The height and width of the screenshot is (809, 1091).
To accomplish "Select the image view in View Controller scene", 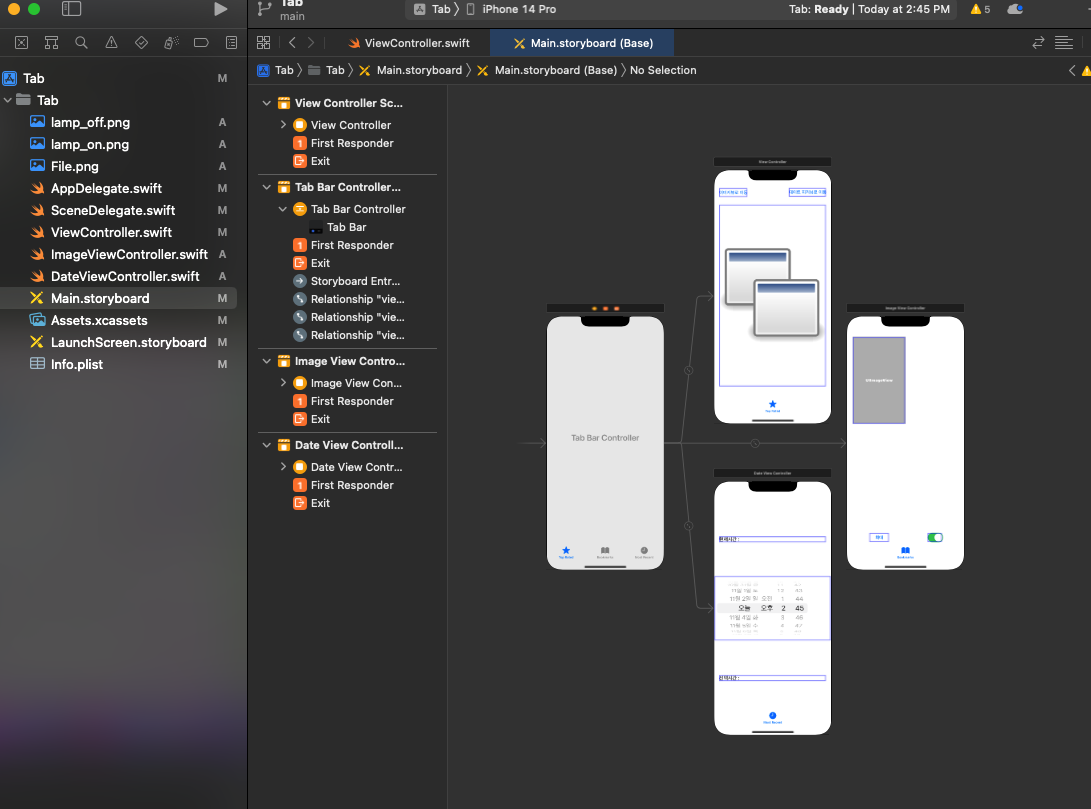I will tap(772, 296).
